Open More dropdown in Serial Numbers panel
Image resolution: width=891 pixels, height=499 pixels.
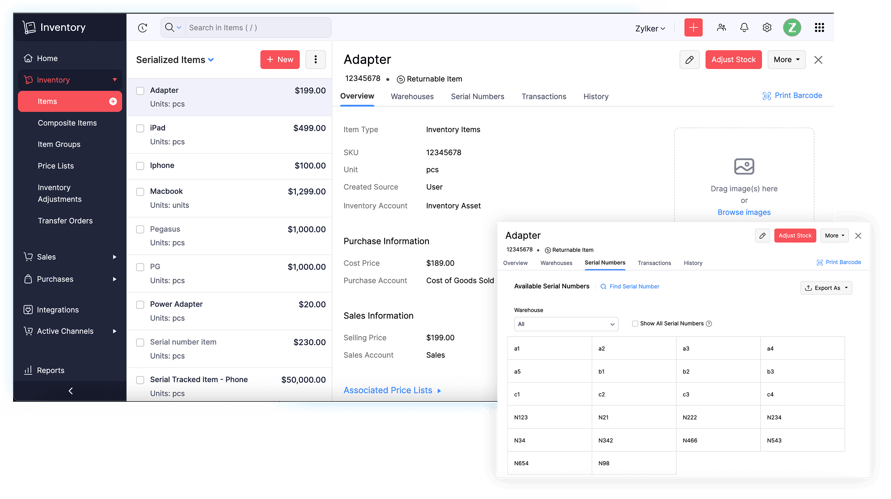tap(834, 235)
